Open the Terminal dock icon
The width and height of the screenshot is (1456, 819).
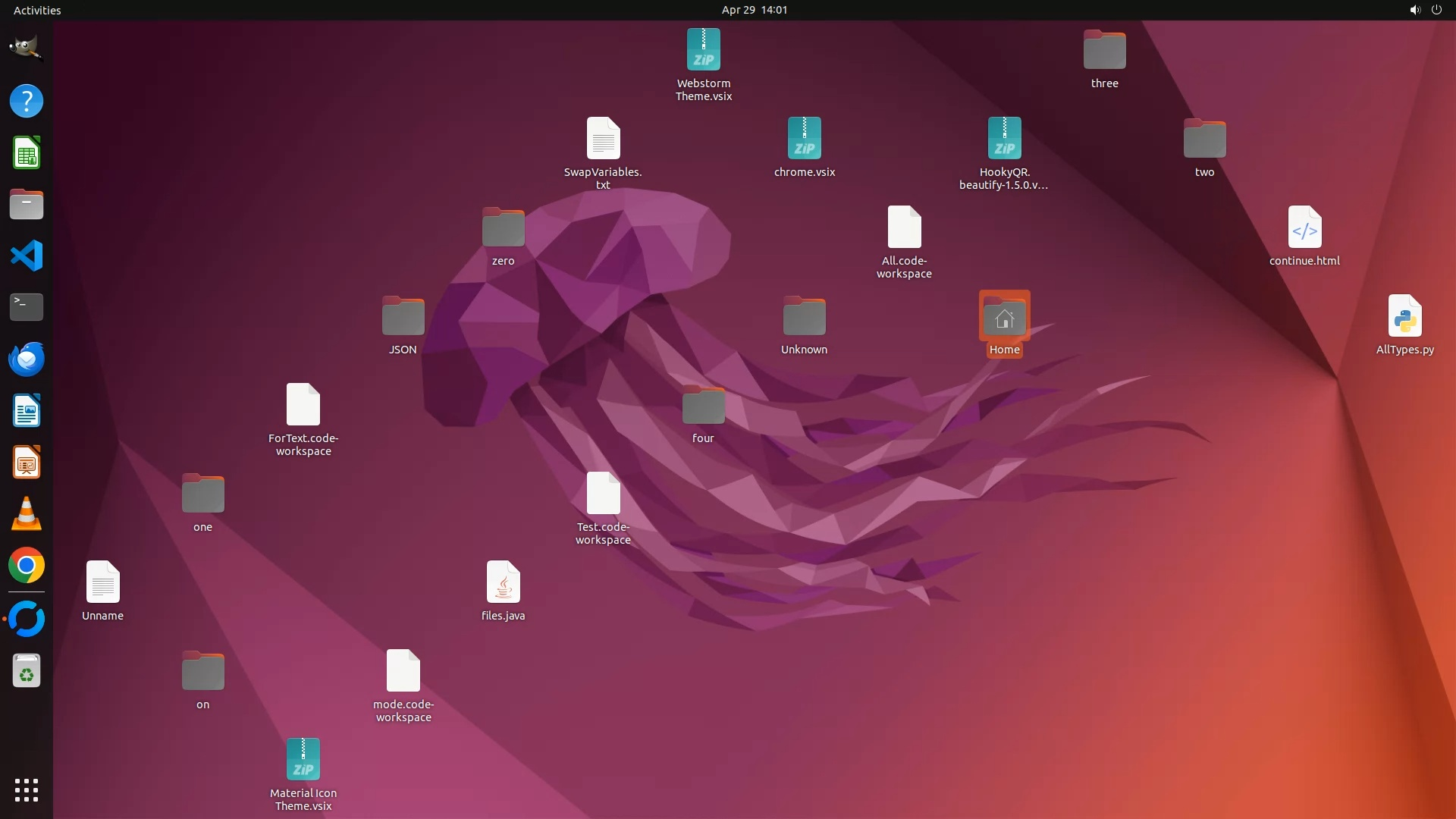tap(26, 307)
